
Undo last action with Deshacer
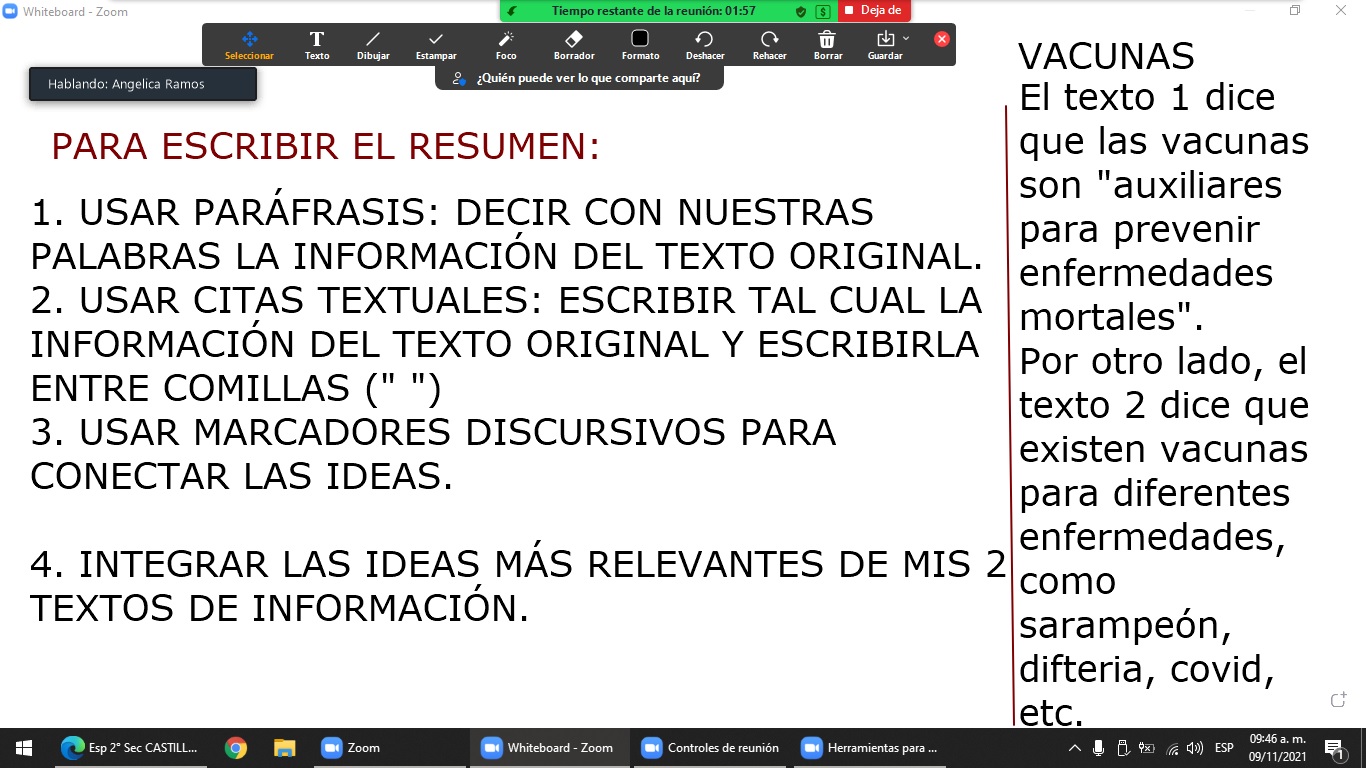pyautogui.click(x=705, y=44)
